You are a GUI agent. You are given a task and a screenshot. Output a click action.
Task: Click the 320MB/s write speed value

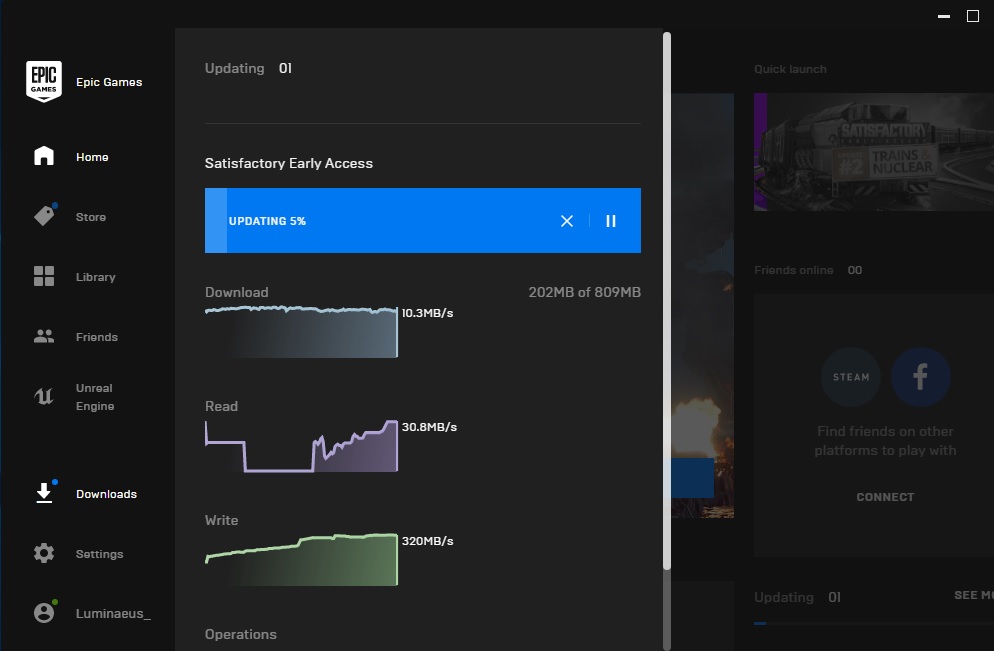[x=427, y=541]
